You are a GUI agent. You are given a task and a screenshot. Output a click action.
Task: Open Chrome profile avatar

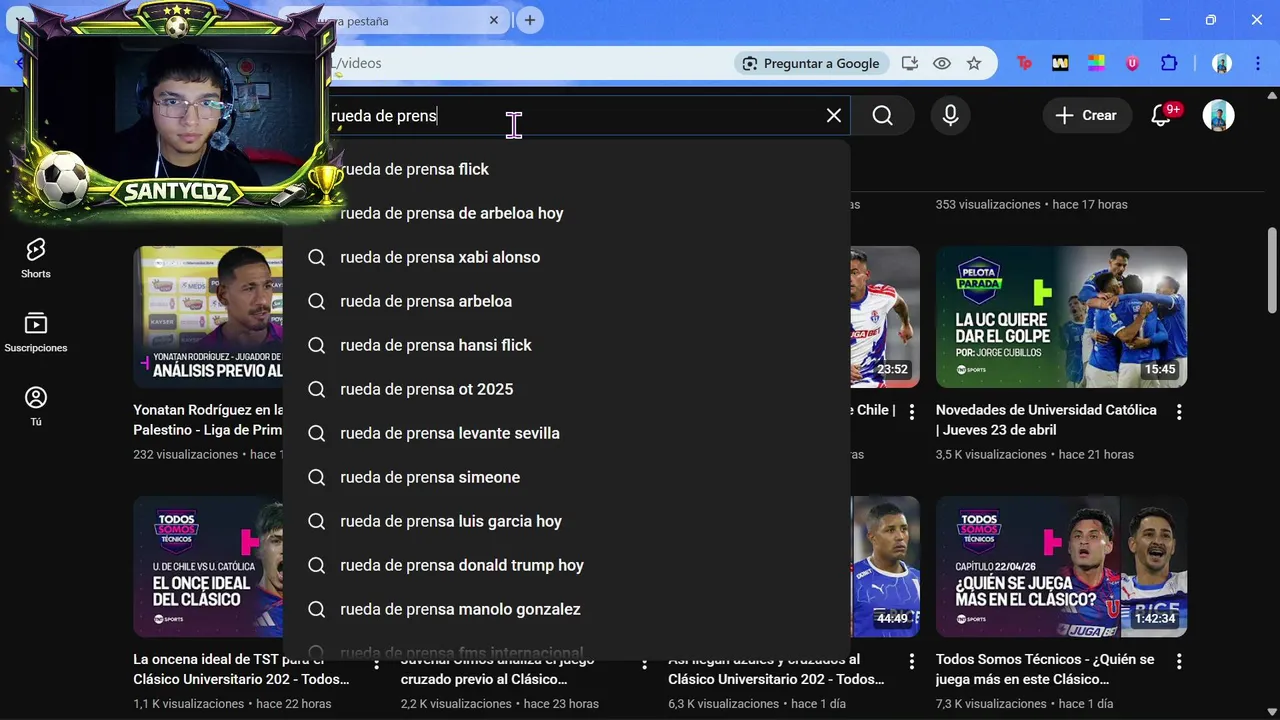pos(1222,63)
